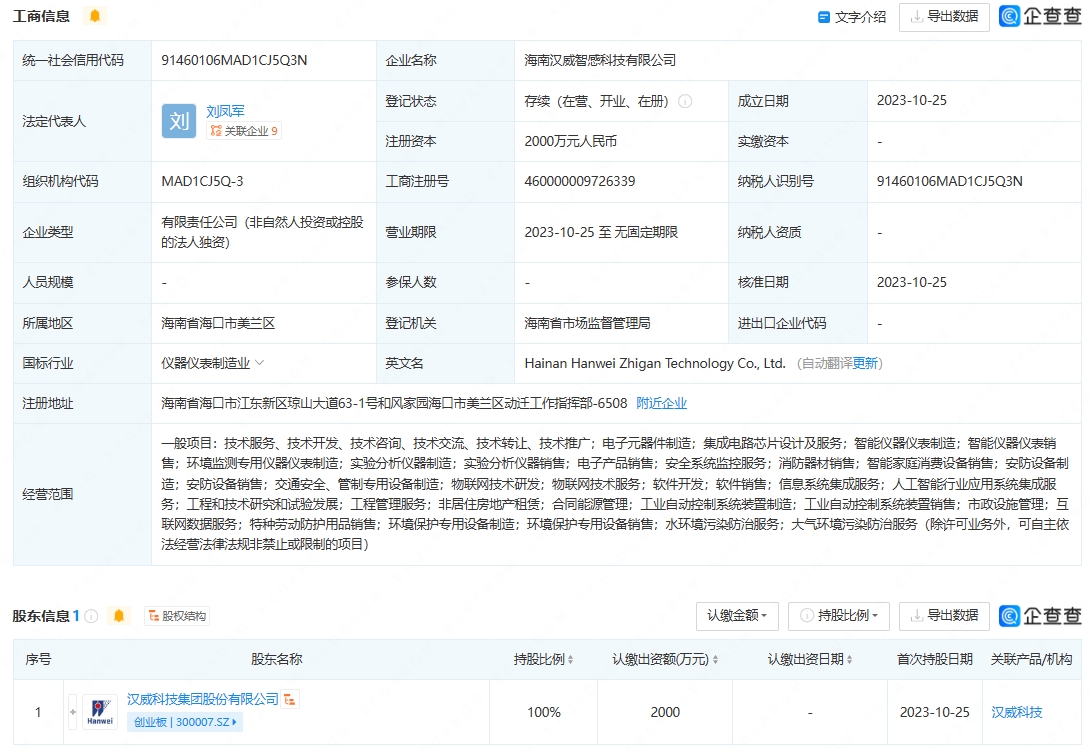This screenshot has height=751, width=1091.
Task: Open 汉威科技集团股份有限公司 shareholder link
Action: pos(202,699)
